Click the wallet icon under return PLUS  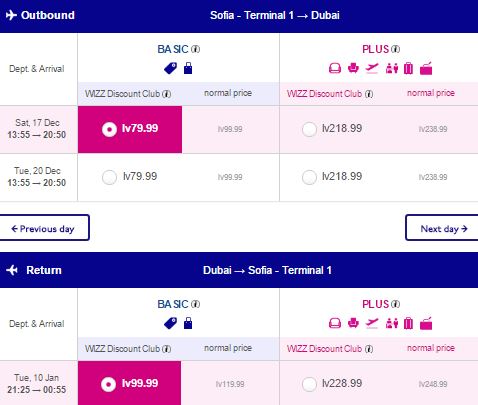click(426, 323)
